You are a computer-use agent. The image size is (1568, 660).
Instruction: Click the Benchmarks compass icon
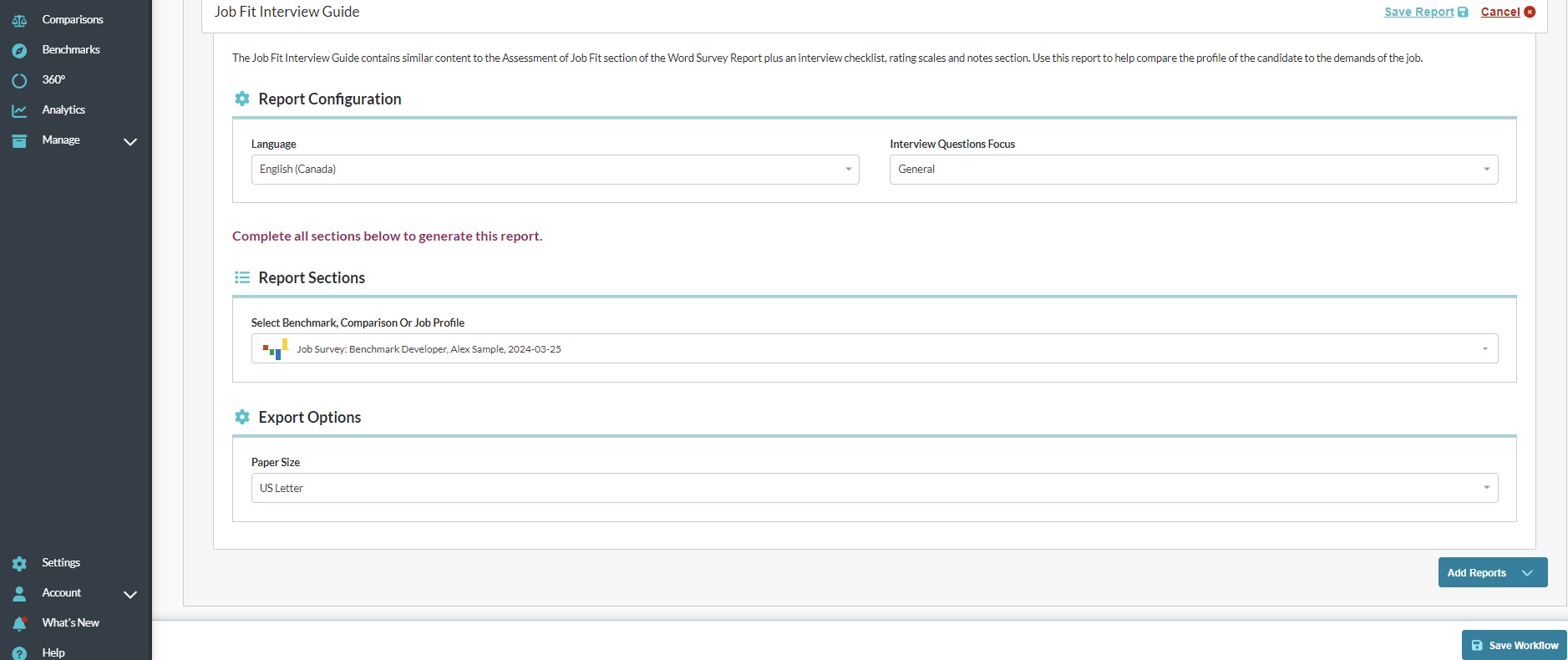tap(19, 51)
